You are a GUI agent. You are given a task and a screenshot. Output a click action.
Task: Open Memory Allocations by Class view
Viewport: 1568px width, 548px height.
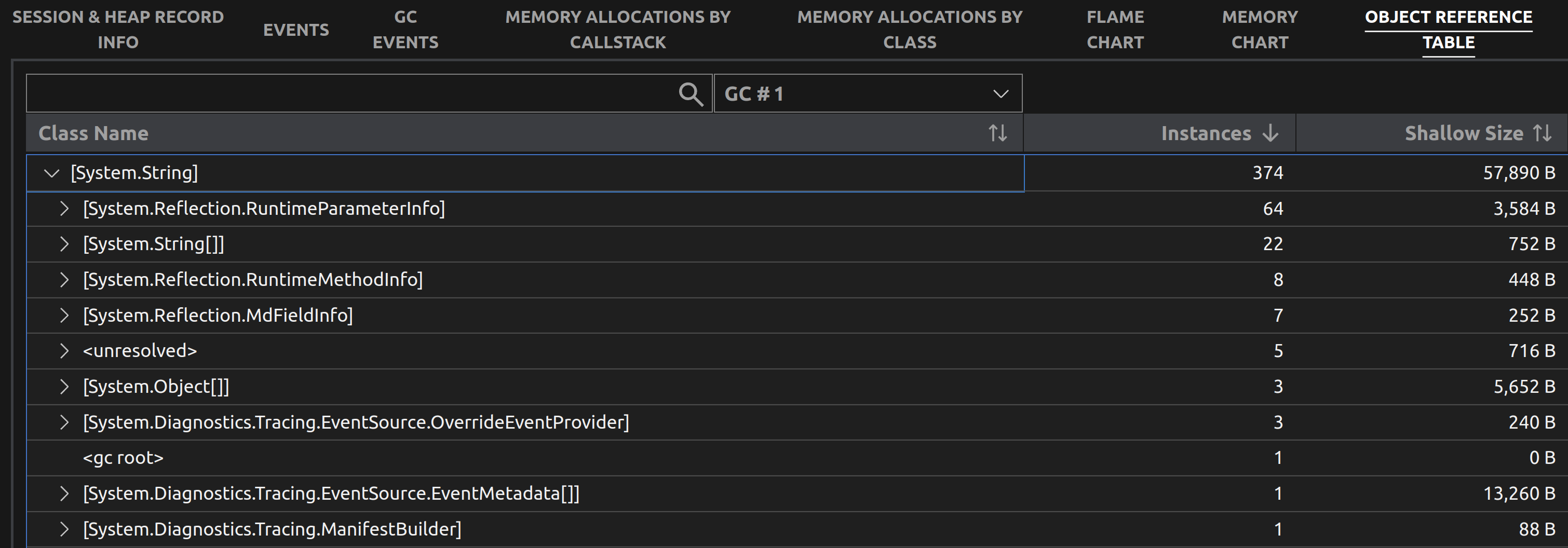(x=910, y=29)
